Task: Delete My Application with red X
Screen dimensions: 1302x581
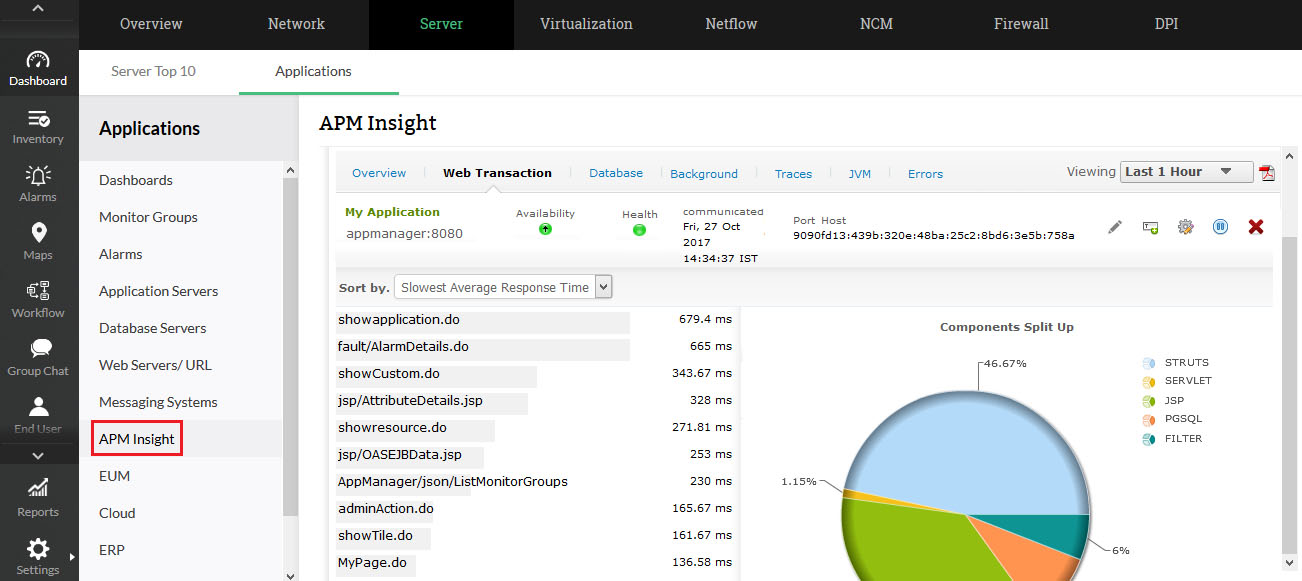Action: [1256, 227]
